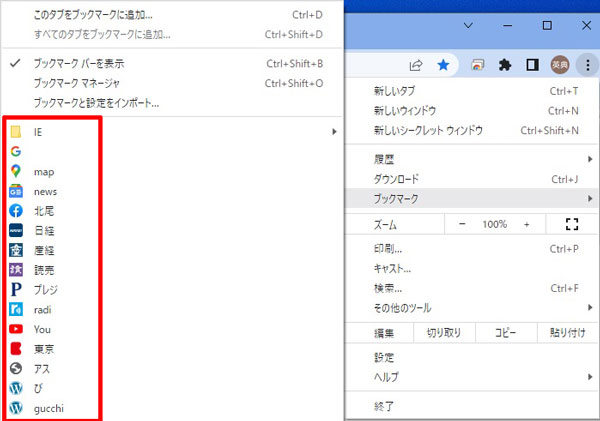Select 終了 menu item
This screenshot has width=600, height=421.
(471, 406)
